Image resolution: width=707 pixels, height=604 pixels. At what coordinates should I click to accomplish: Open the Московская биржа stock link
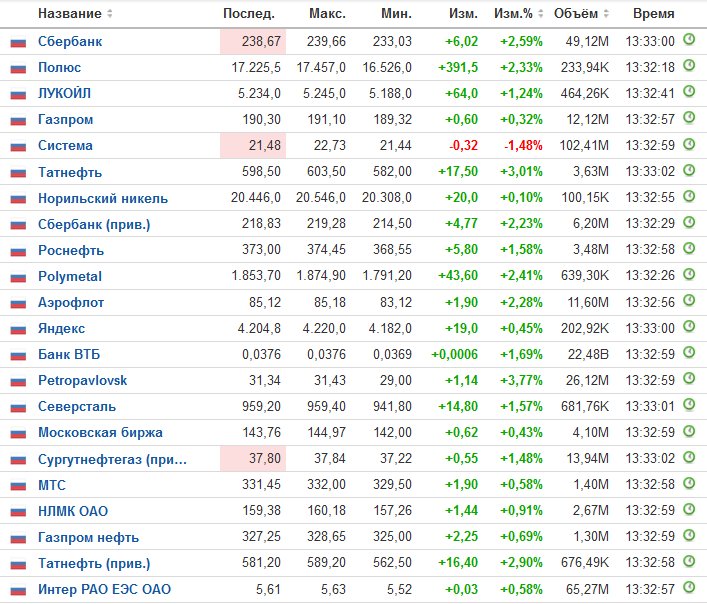point(100,433)
